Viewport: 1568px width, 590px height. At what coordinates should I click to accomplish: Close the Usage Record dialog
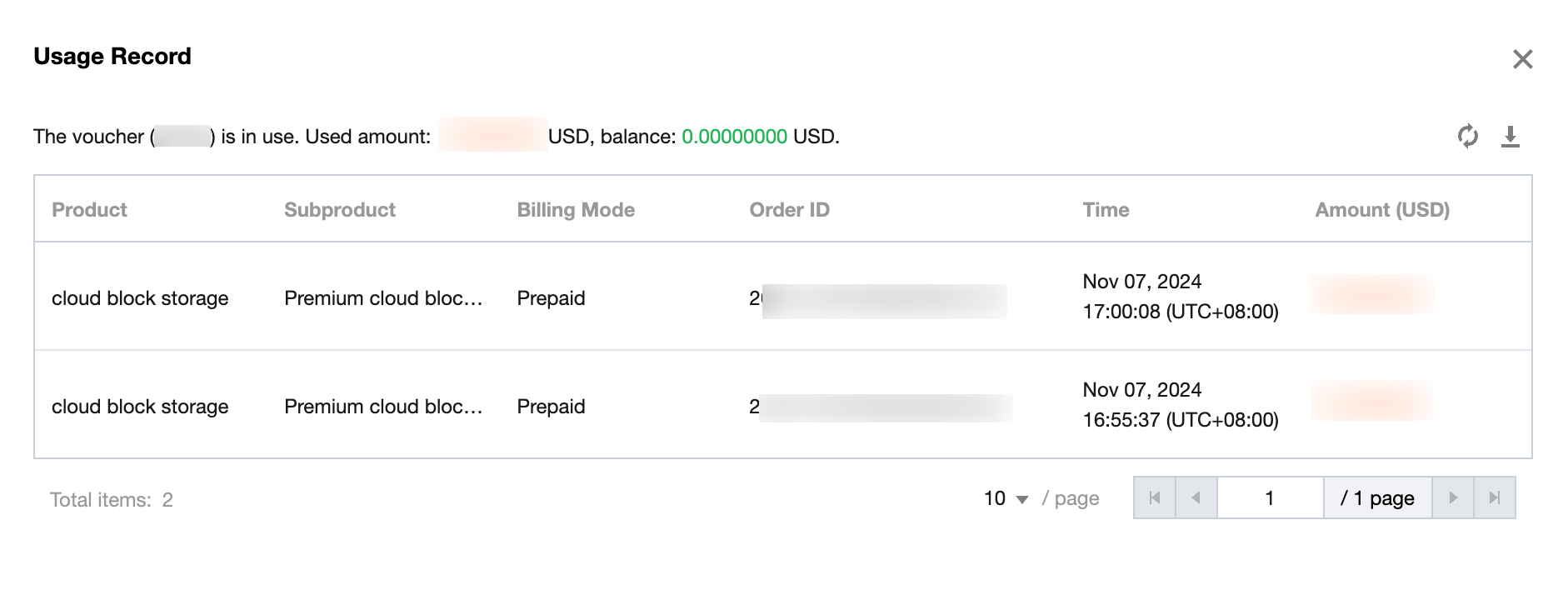click(1522, 59)
